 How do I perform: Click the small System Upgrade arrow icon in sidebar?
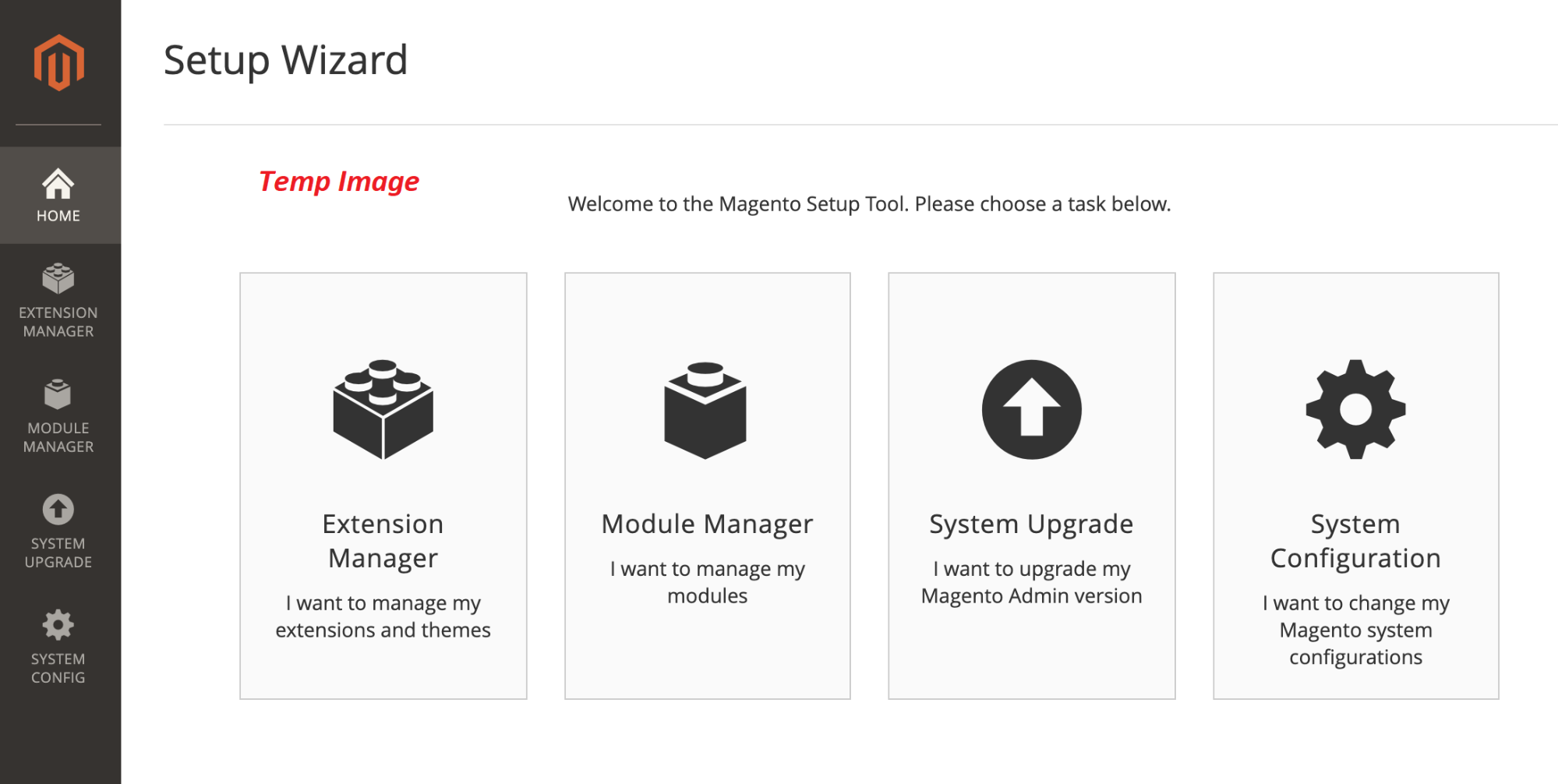pos(58,510)
